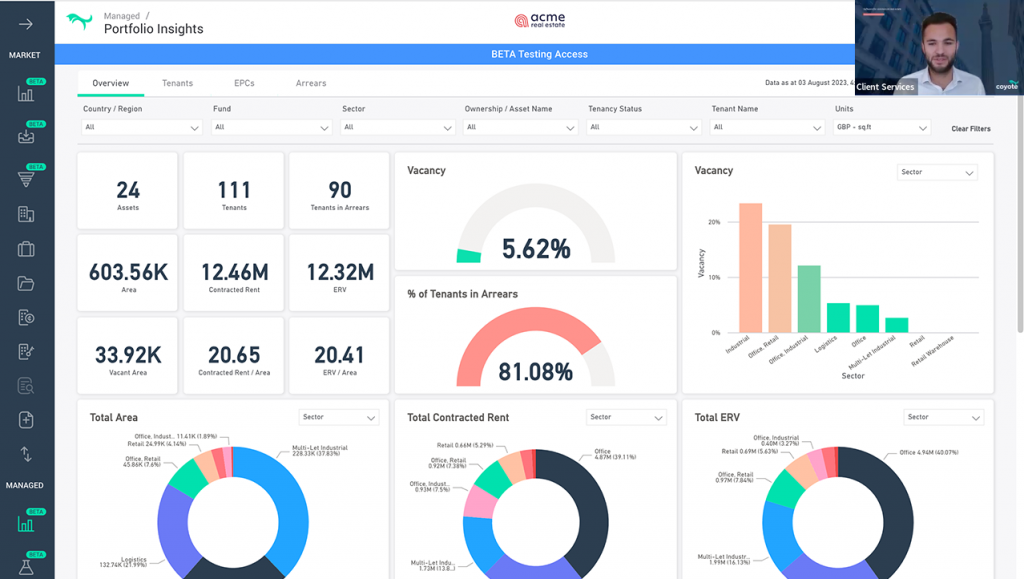Open the folder icon in the sidebar
This screenshot has height=579, width=1024.
(x=24, y=286)
